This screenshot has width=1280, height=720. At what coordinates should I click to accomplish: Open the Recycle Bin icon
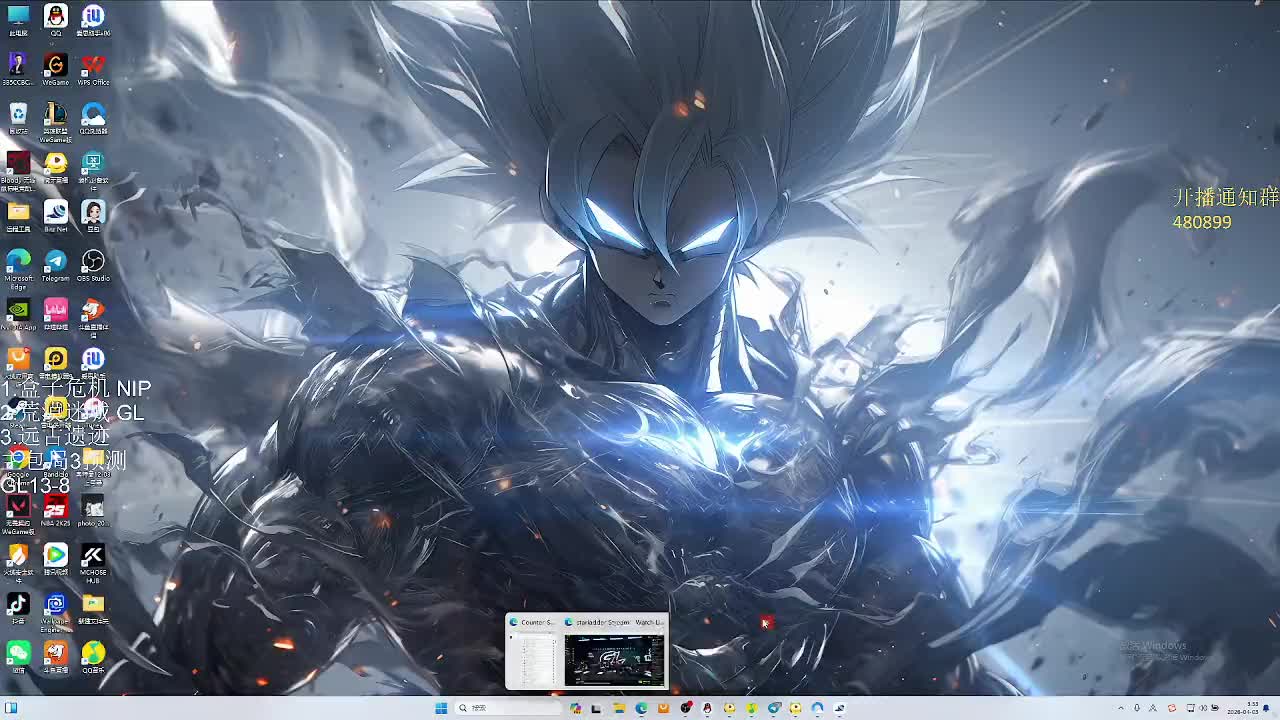pyautogui.click(x=18, y=115)
